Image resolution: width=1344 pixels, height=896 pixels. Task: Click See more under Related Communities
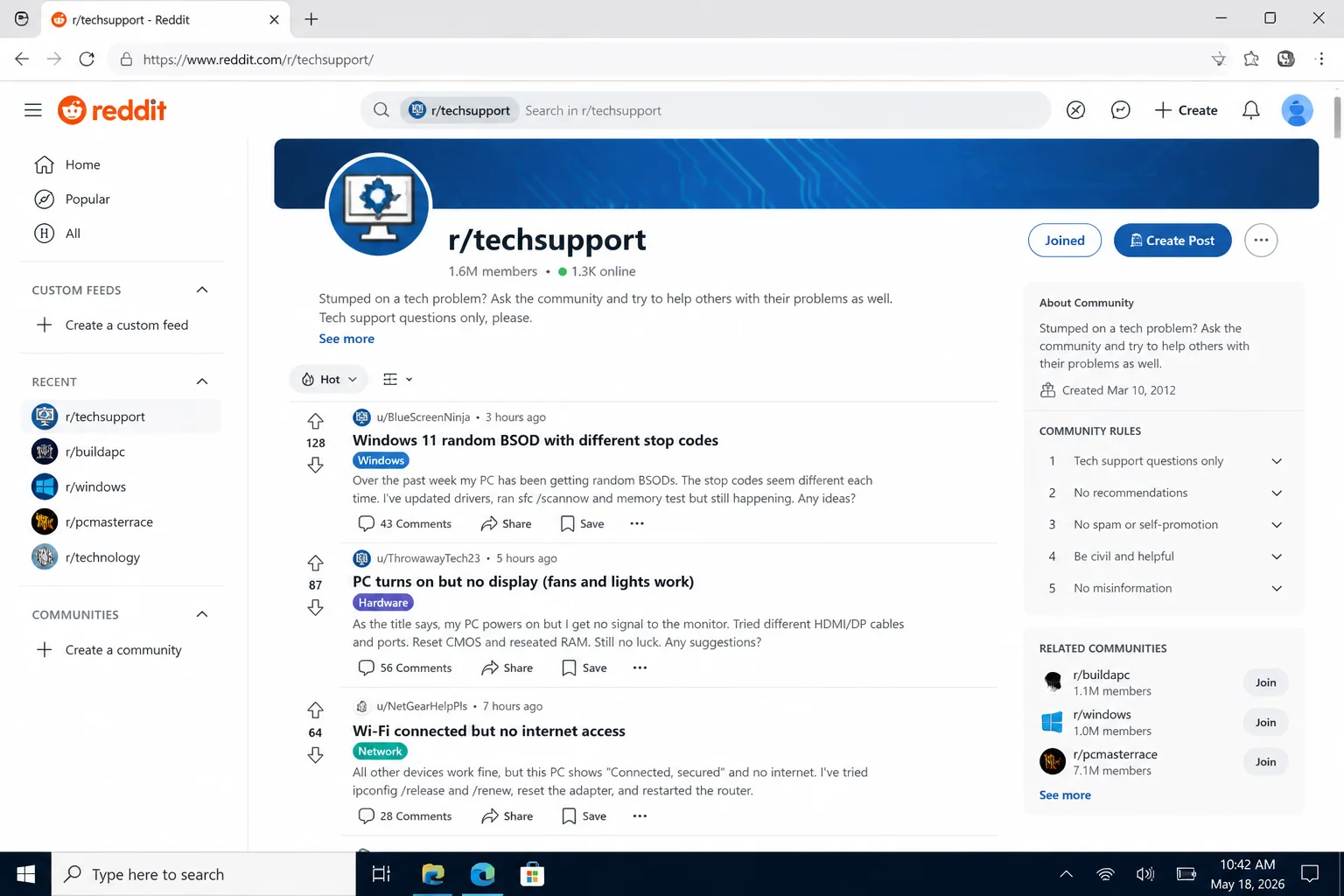pos(1065,794)
